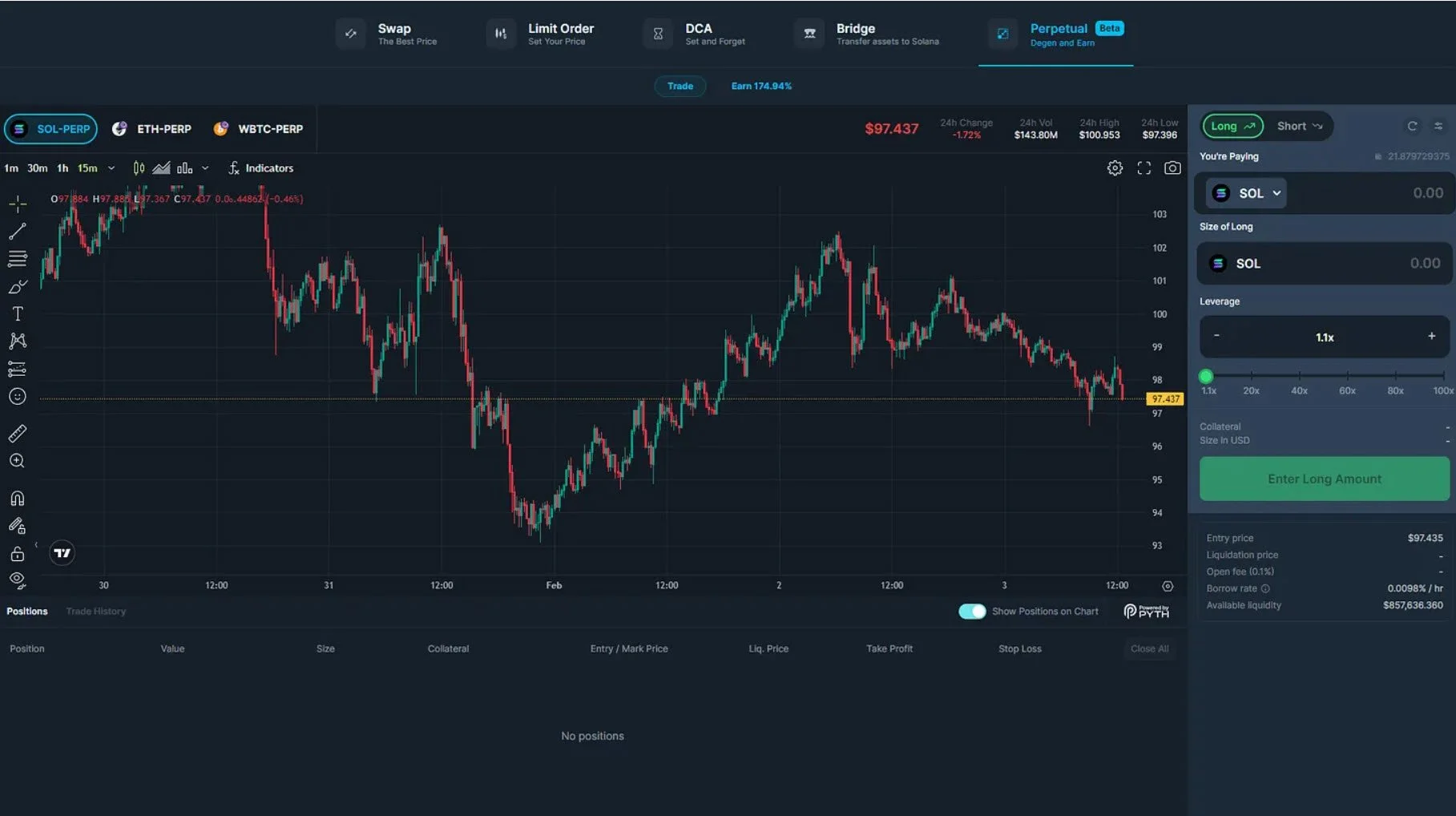Set timeframe to 30m
1456x816 pixels.
37,168
